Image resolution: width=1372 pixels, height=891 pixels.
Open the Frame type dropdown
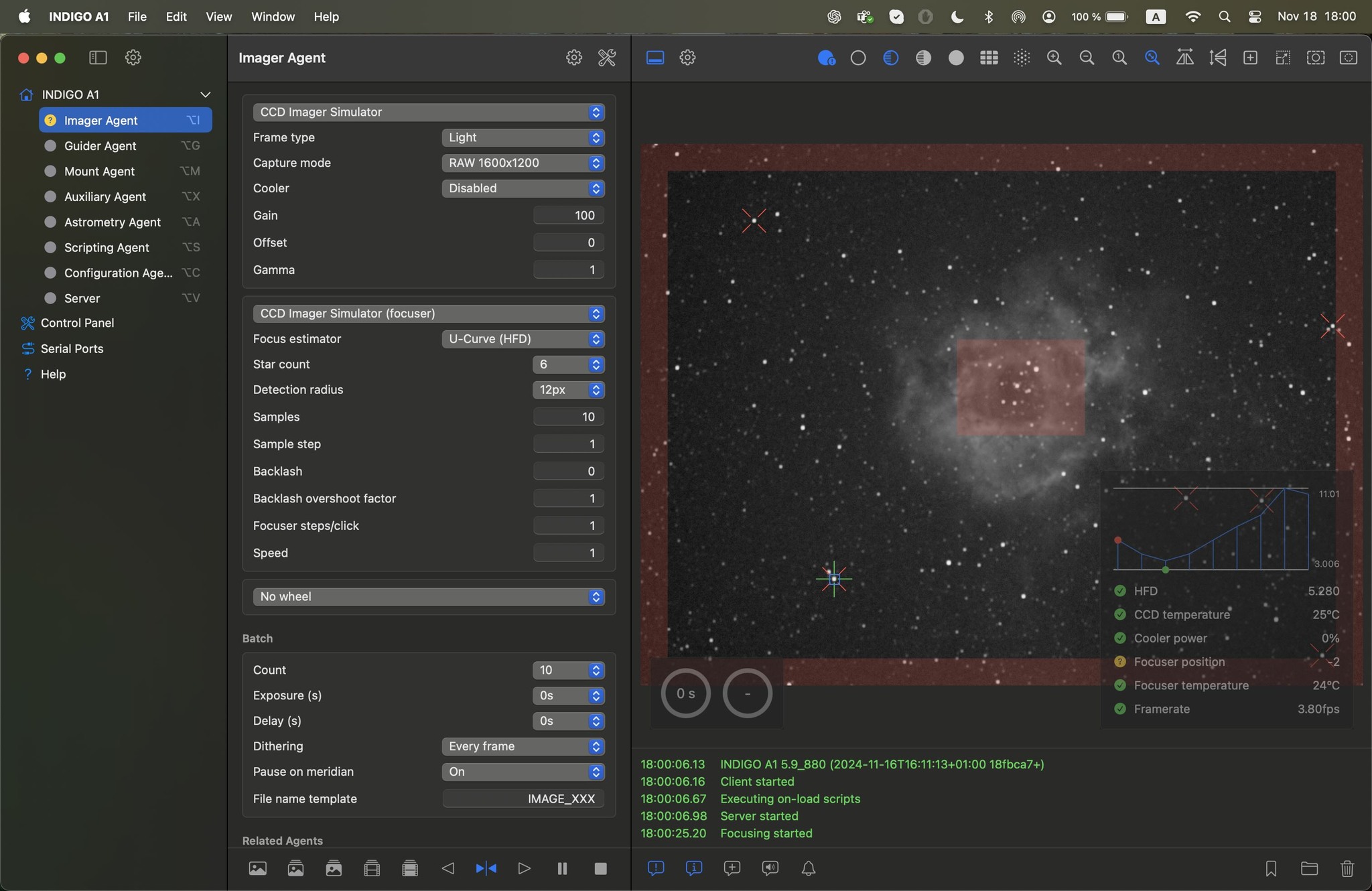coord(523,137)
